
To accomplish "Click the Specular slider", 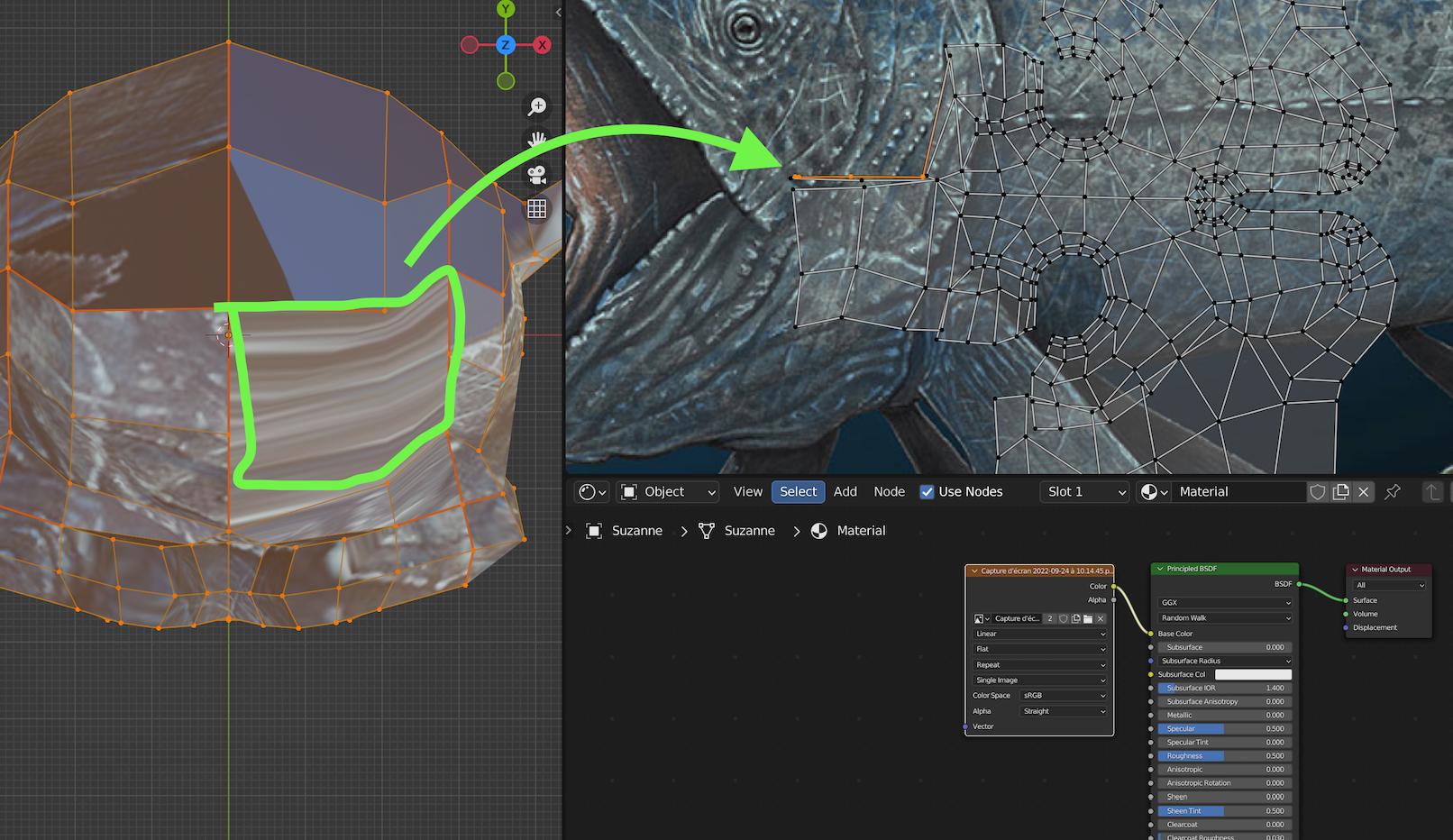I will coord(1225,729).
